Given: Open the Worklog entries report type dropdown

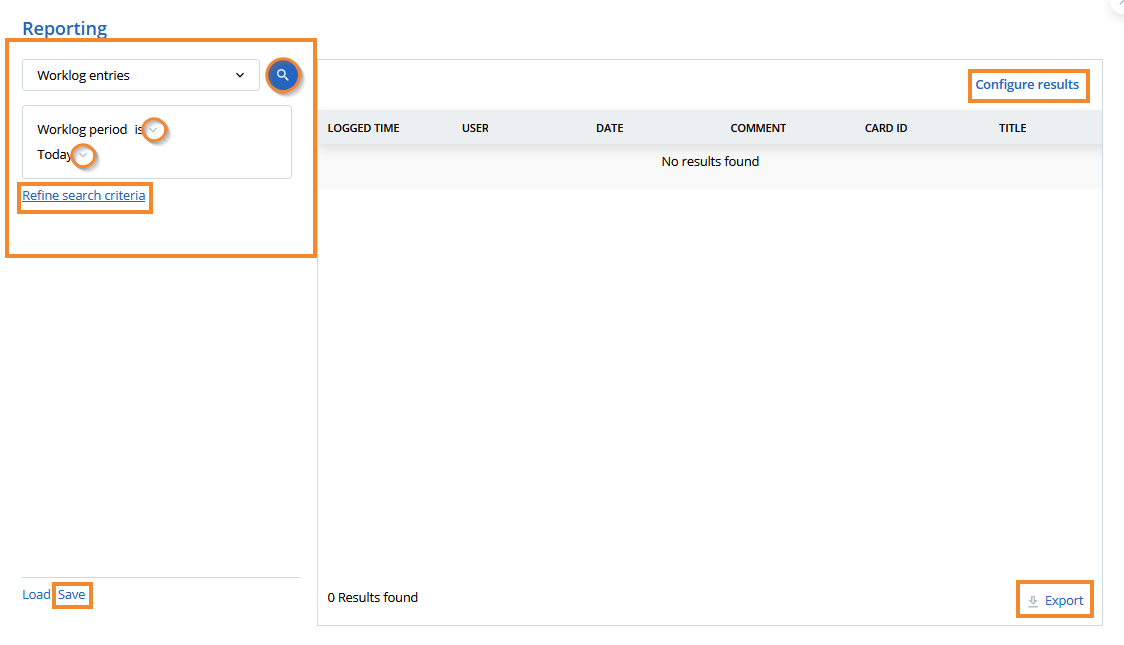Looking at the screenshot, I should pyautogui.click(x=140, y=75).
